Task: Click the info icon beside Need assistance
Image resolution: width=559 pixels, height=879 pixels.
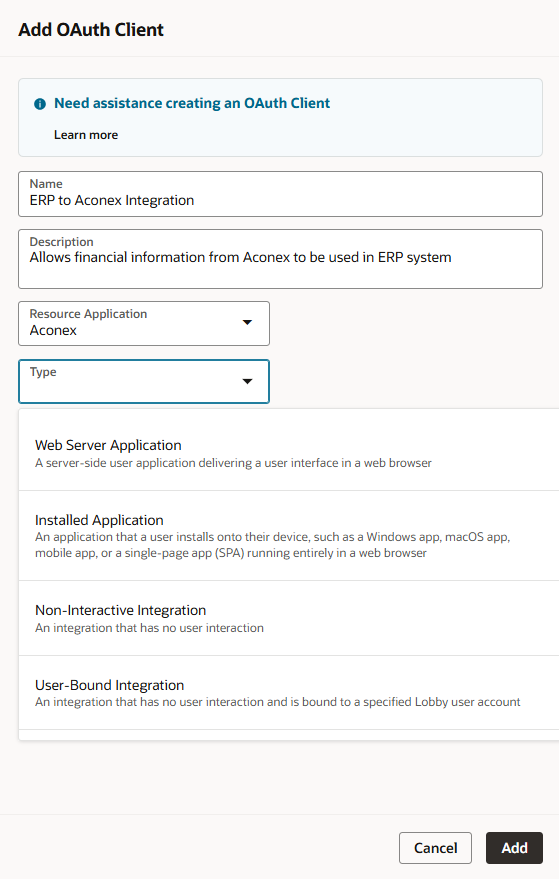Action: (40, 104)
